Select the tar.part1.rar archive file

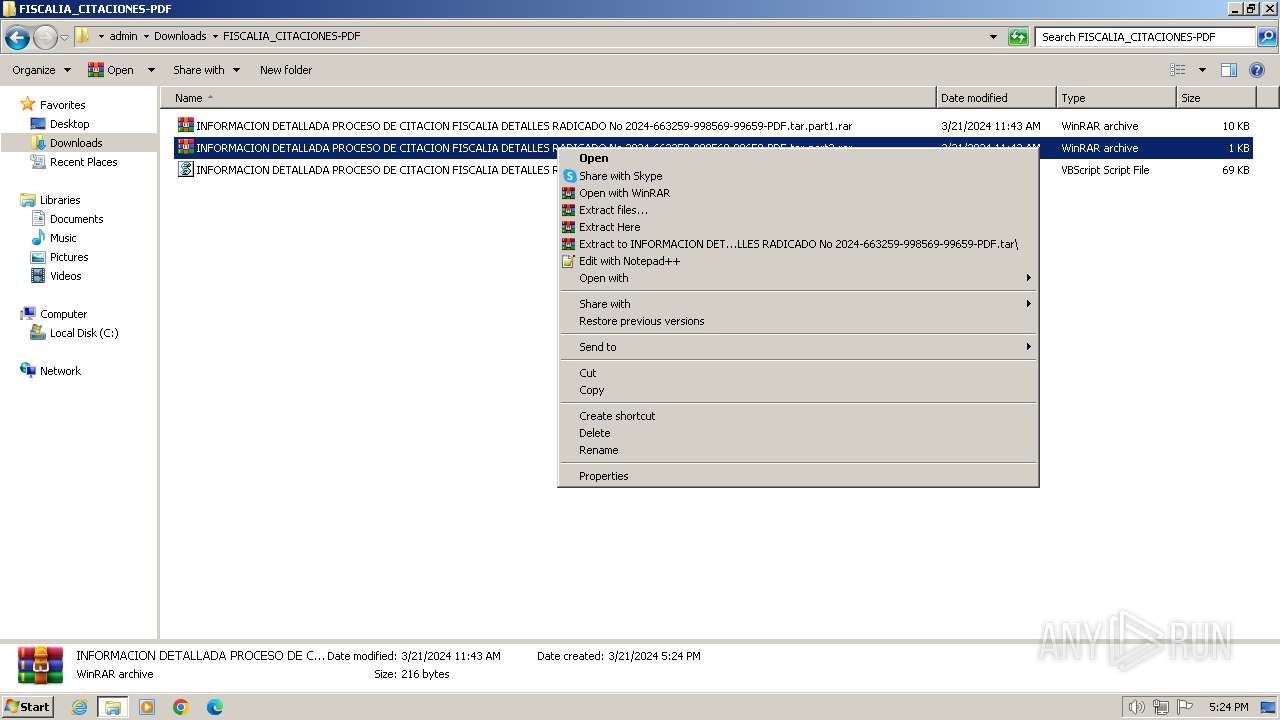713,126
